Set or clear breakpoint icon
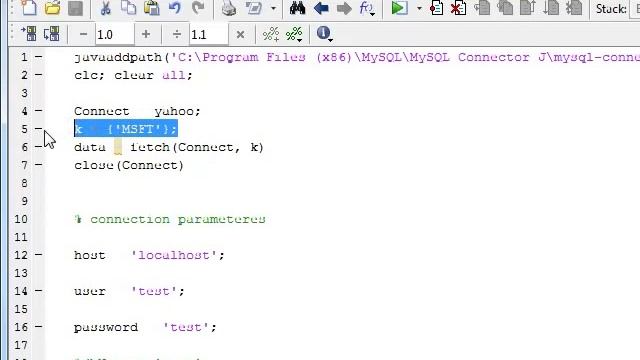 pos(436,8)
